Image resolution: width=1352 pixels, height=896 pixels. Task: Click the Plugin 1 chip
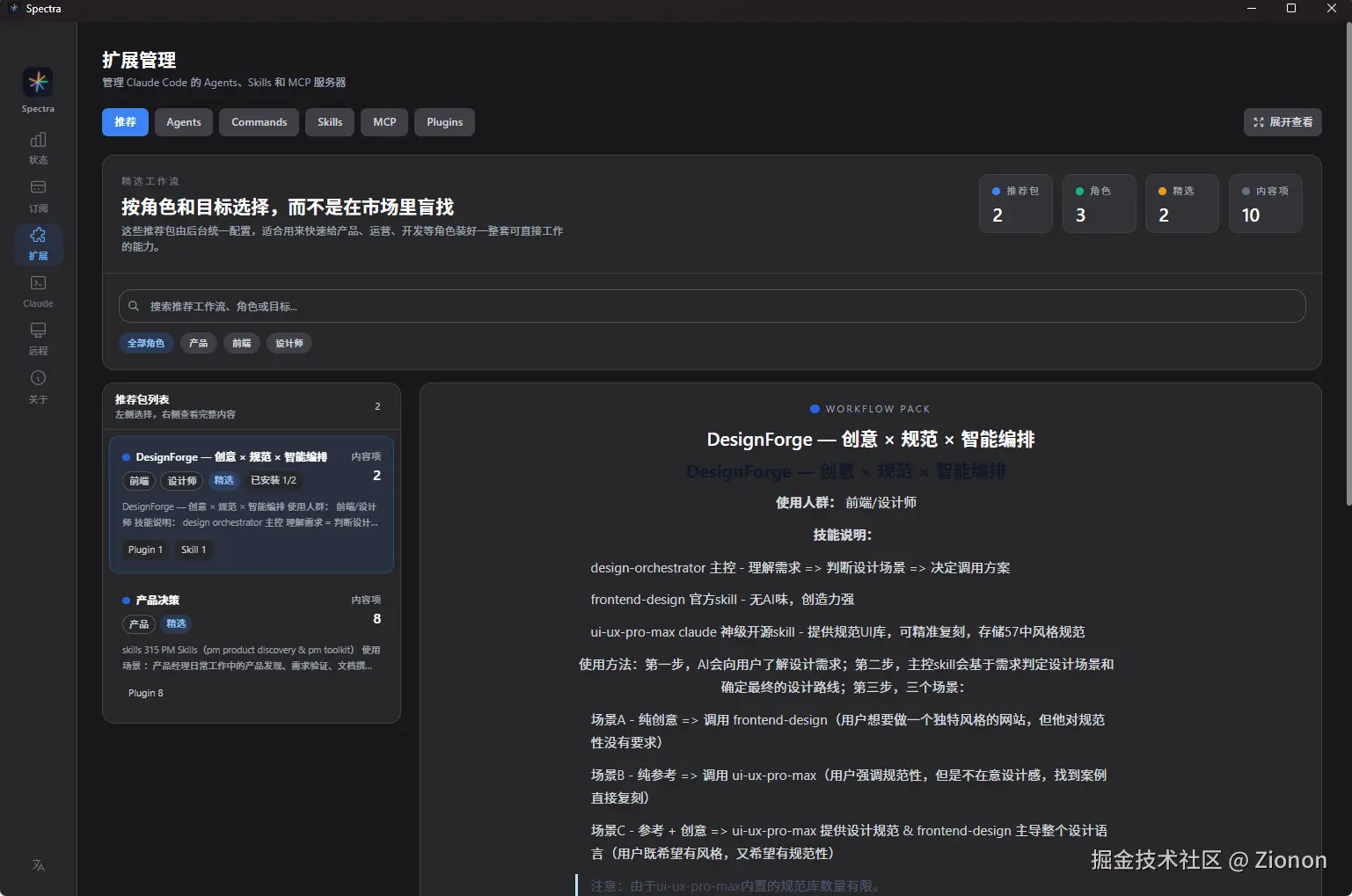(145, 550)
